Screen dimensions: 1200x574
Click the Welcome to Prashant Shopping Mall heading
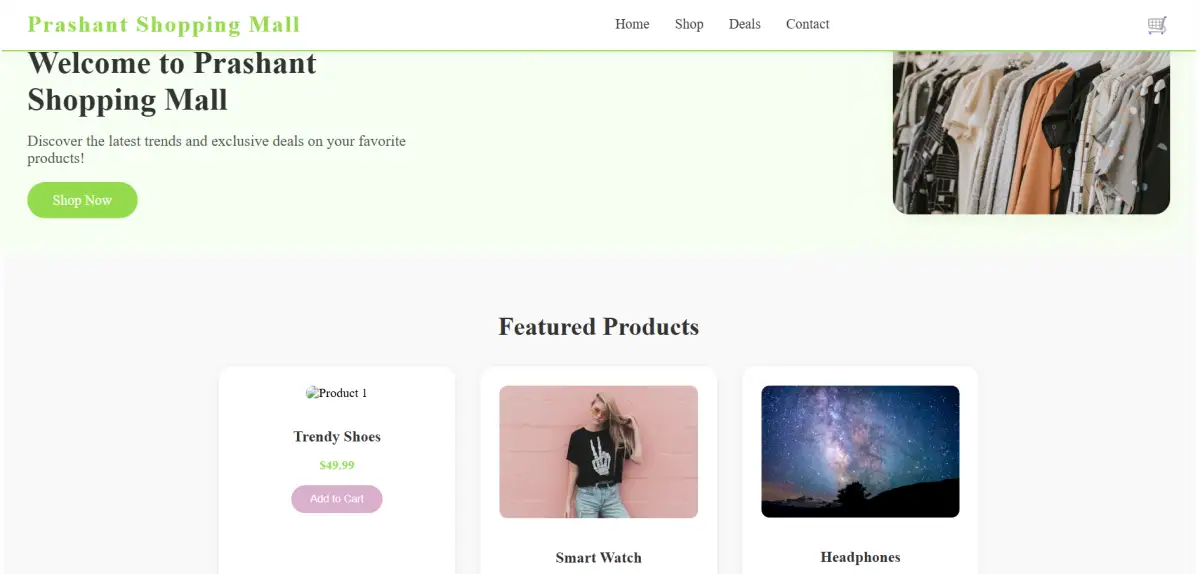pyautogui.click(x=172, y=82)
